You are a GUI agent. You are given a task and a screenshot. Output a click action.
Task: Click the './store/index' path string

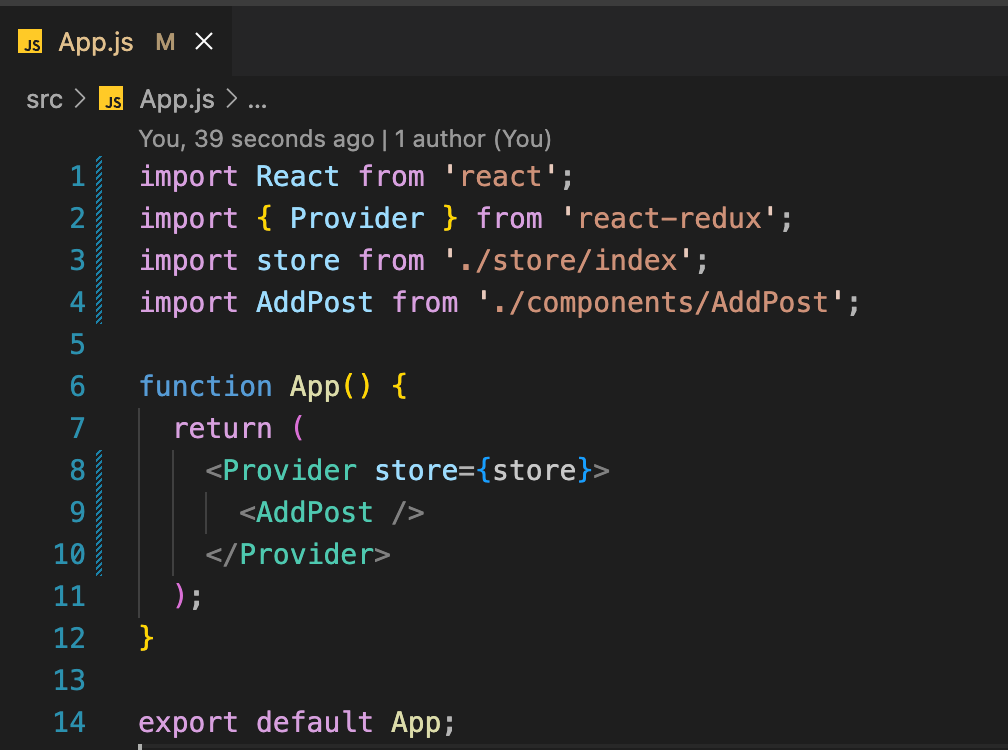[569, 260]
